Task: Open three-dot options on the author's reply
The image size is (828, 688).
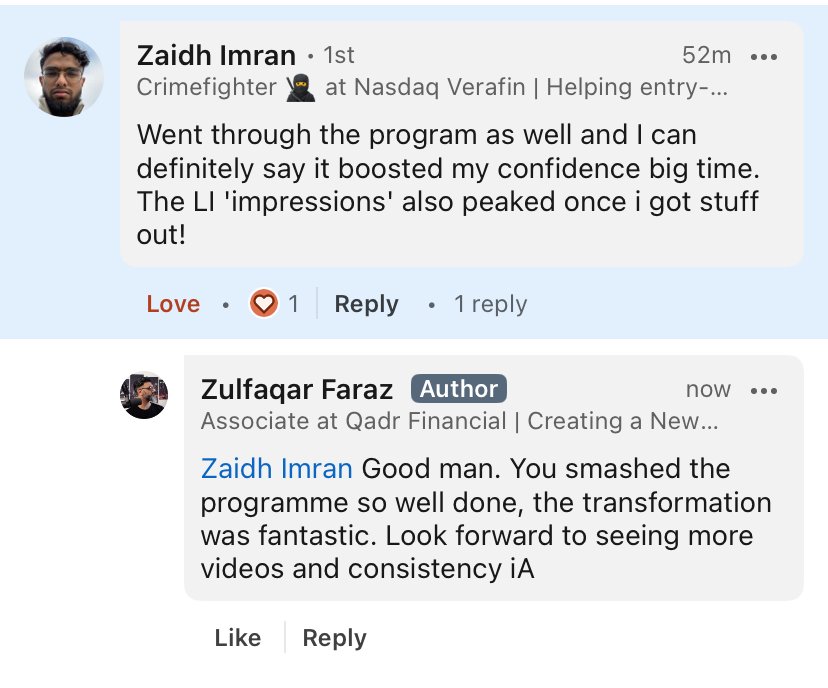Action: pos(764,390)
